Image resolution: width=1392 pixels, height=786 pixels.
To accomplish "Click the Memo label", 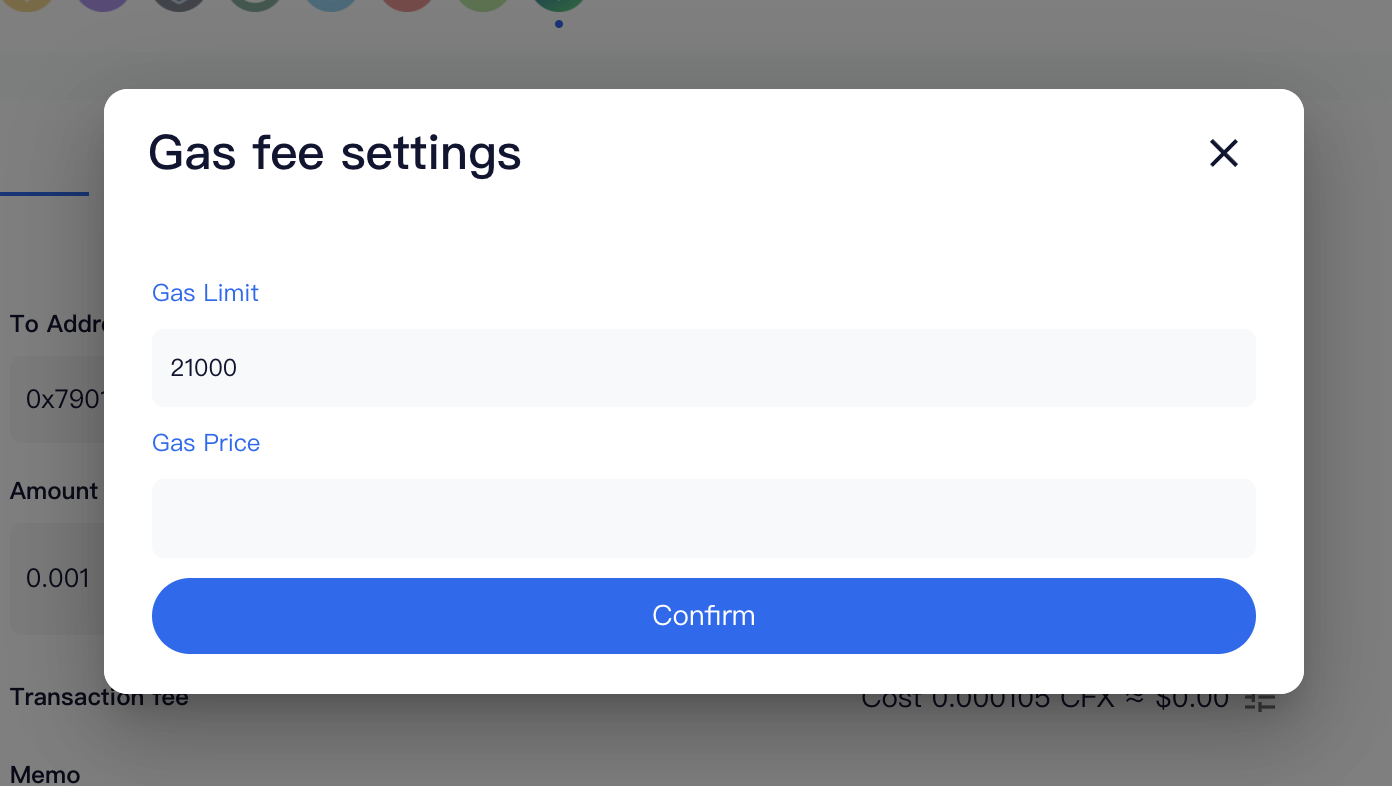I will coord(45,775).
